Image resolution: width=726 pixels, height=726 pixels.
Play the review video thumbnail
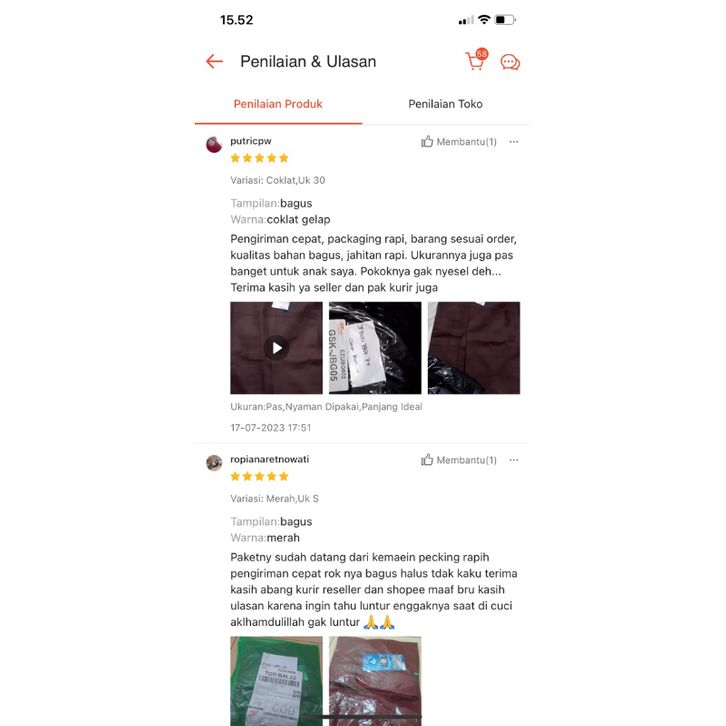pyautogui.click(x=276, y=348)
